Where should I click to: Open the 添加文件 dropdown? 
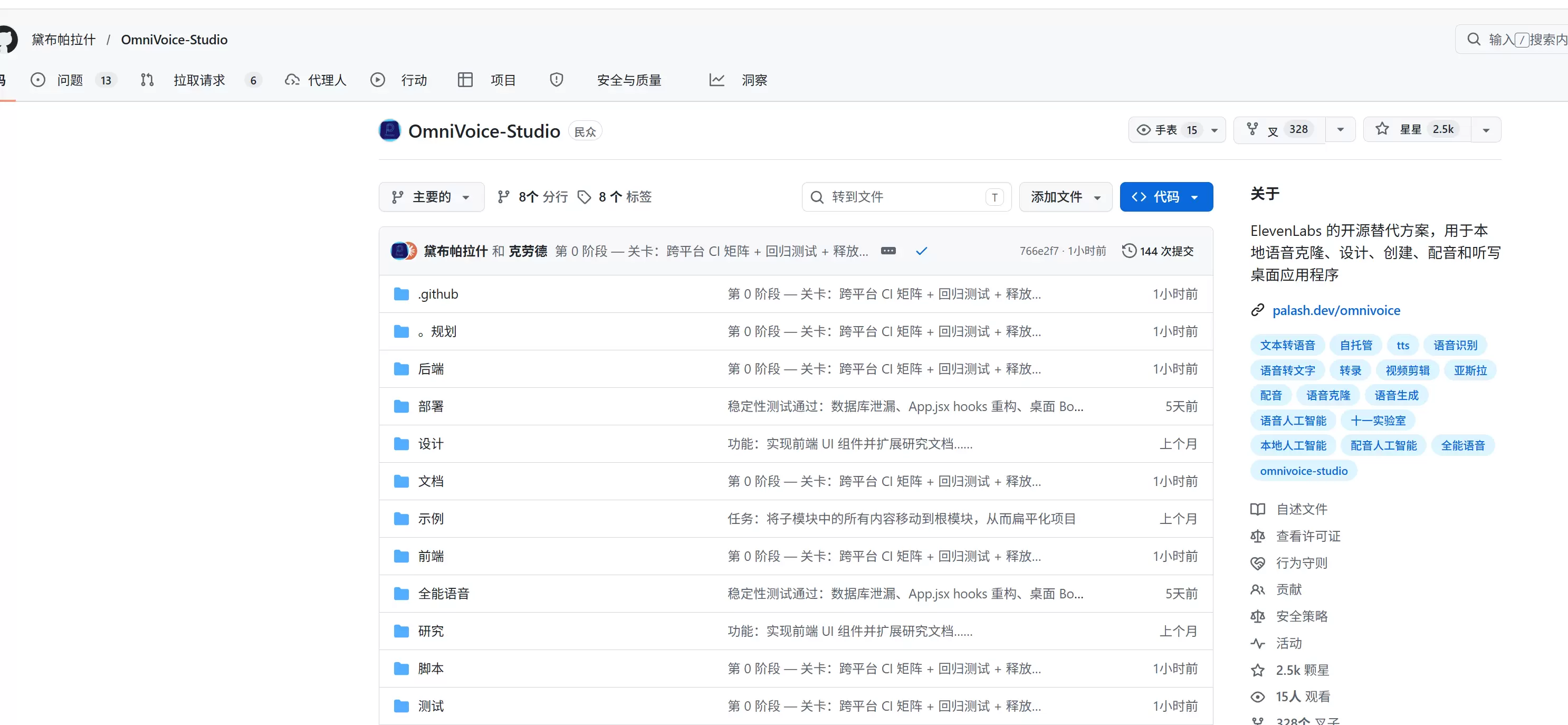click(x=1065, y=197)
